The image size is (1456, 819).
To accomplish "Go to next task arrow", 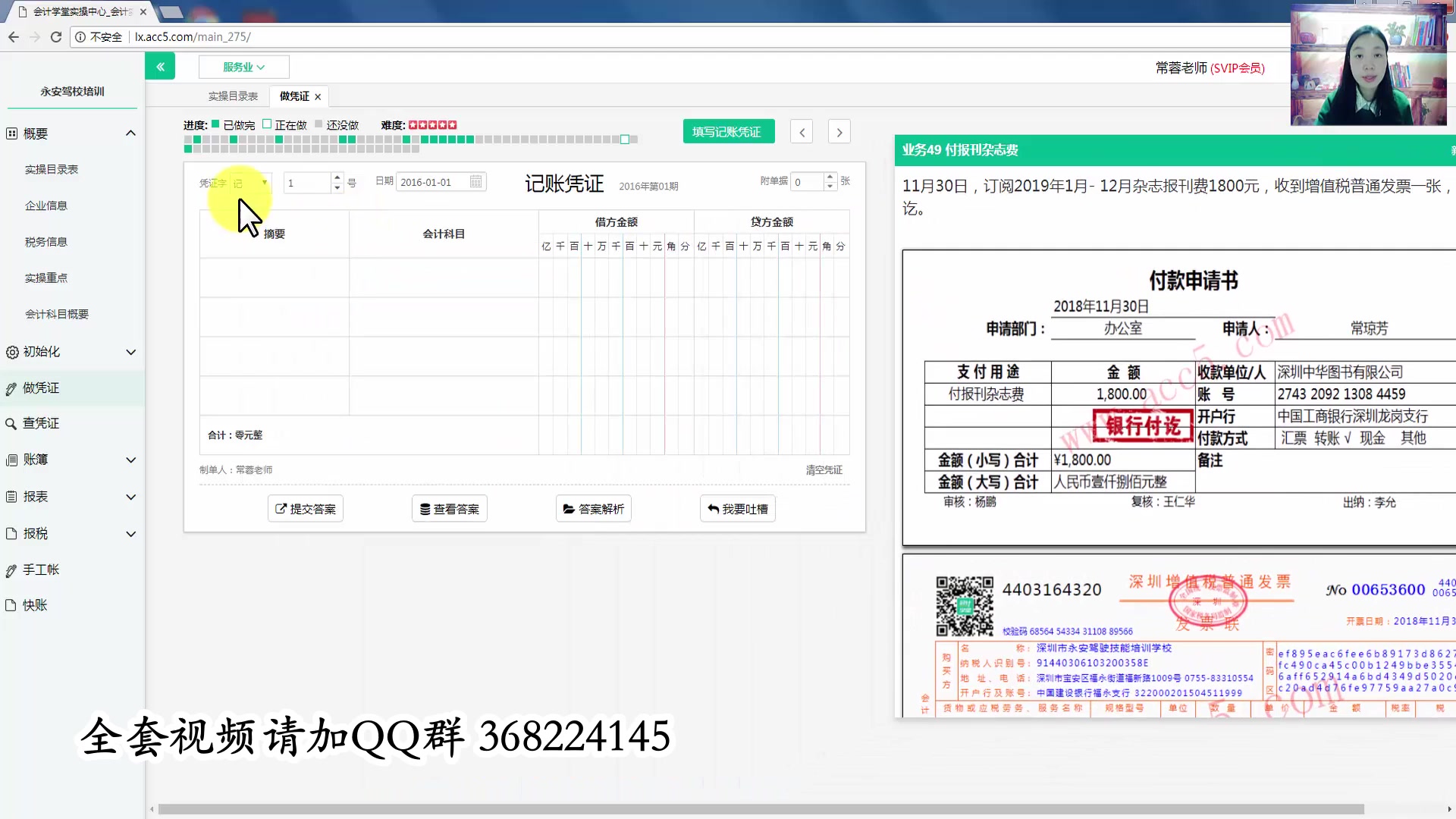I will (x=839, y=132).
